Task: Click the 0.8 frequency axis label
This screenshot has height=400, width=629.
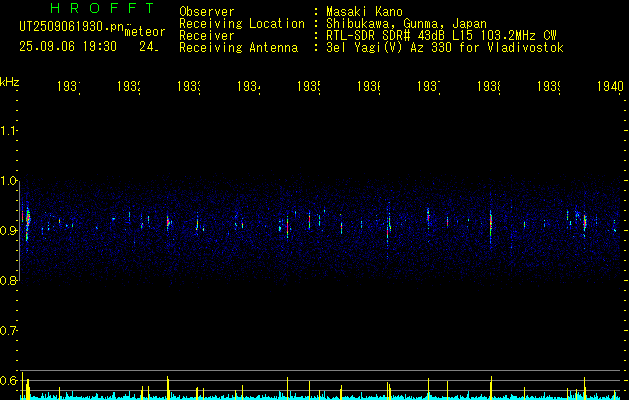Action: coord(9,280)
